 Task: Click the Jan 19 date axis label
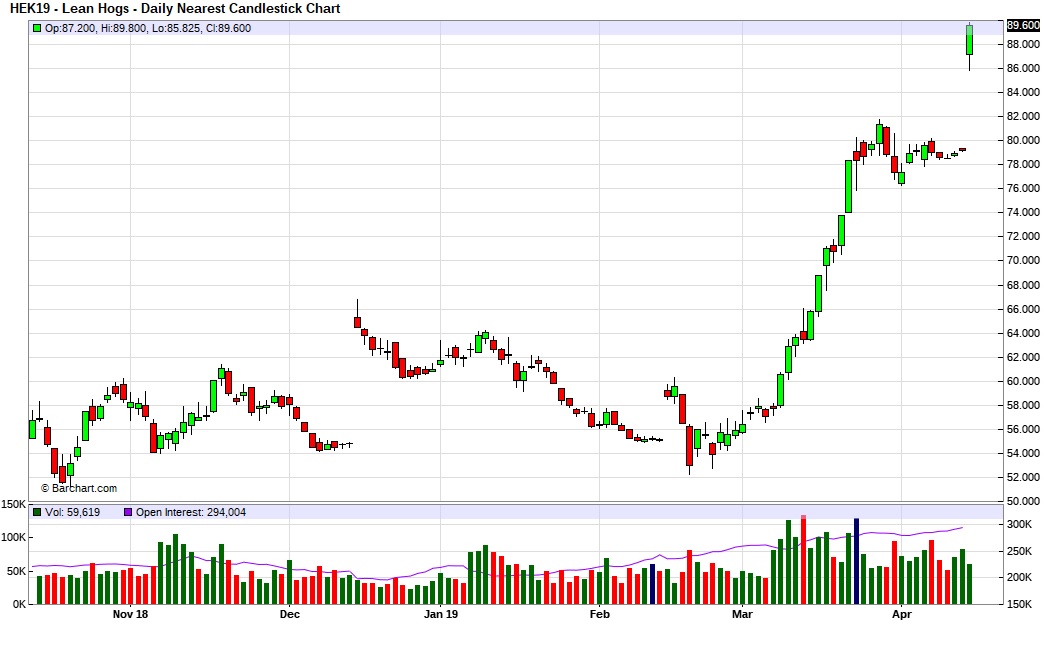coord(441,614)
